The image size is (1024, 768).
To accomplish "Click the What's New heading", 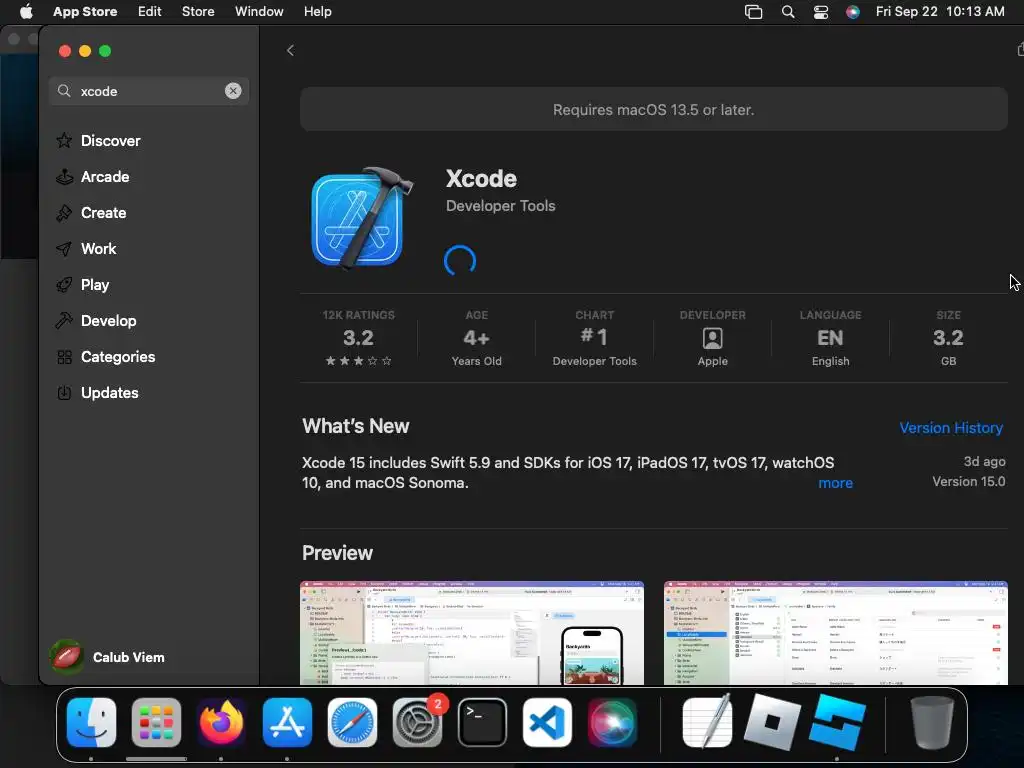I will coord(356,426).
